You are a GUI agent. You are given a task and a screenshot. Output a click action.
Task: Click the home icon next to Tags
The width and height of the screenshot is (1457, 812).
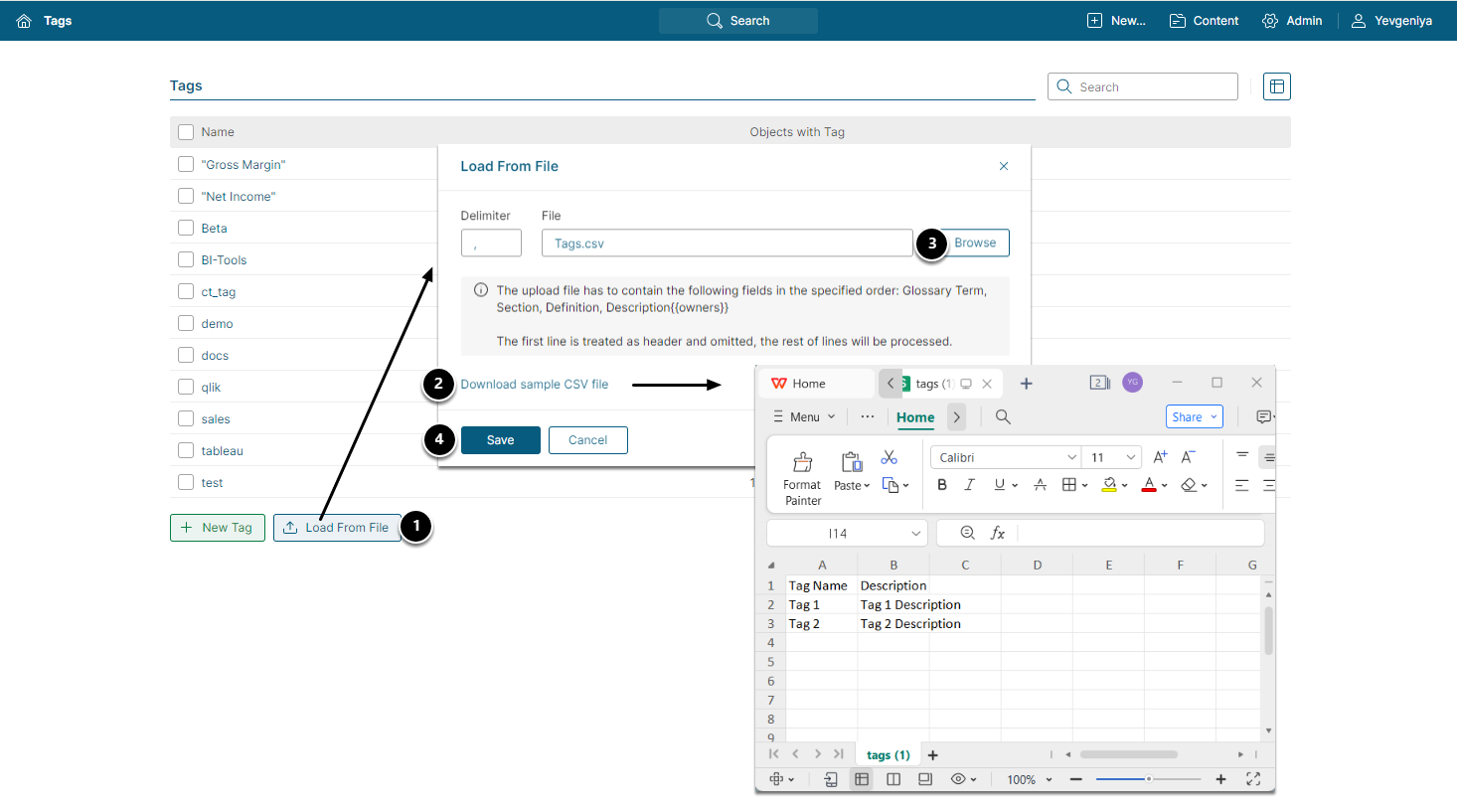tap(24, 21)
